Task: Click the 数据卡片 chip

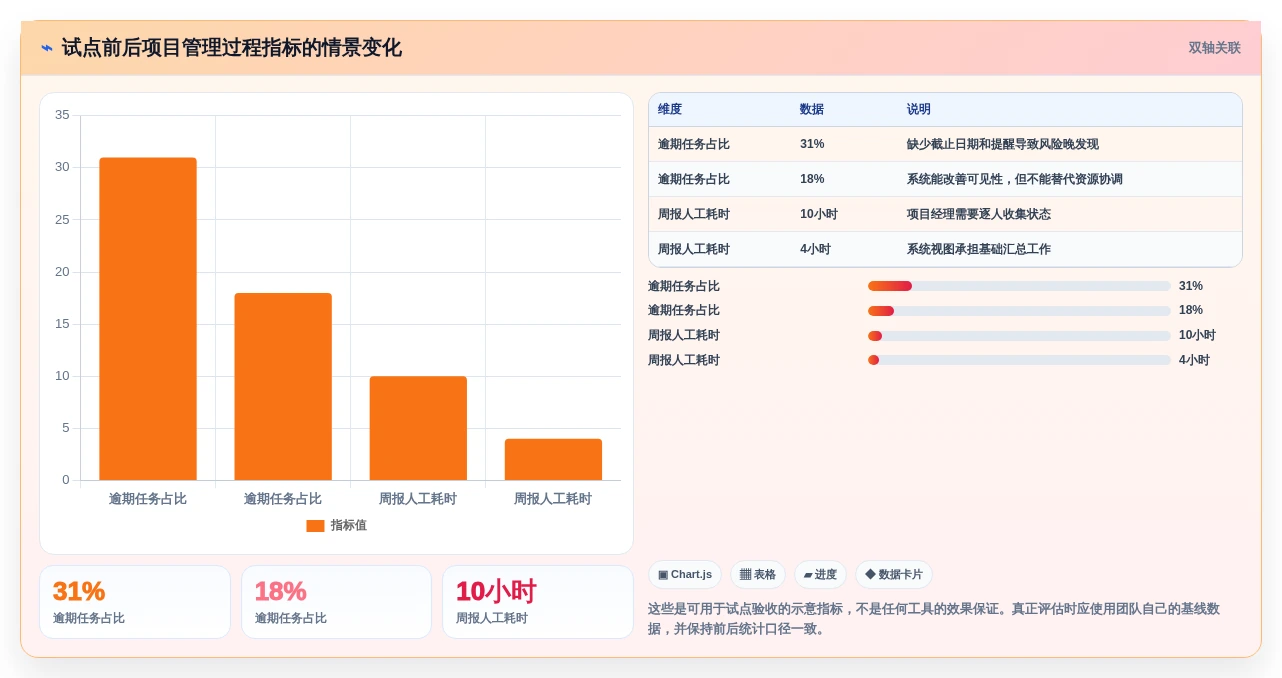Action: point(894,575)
